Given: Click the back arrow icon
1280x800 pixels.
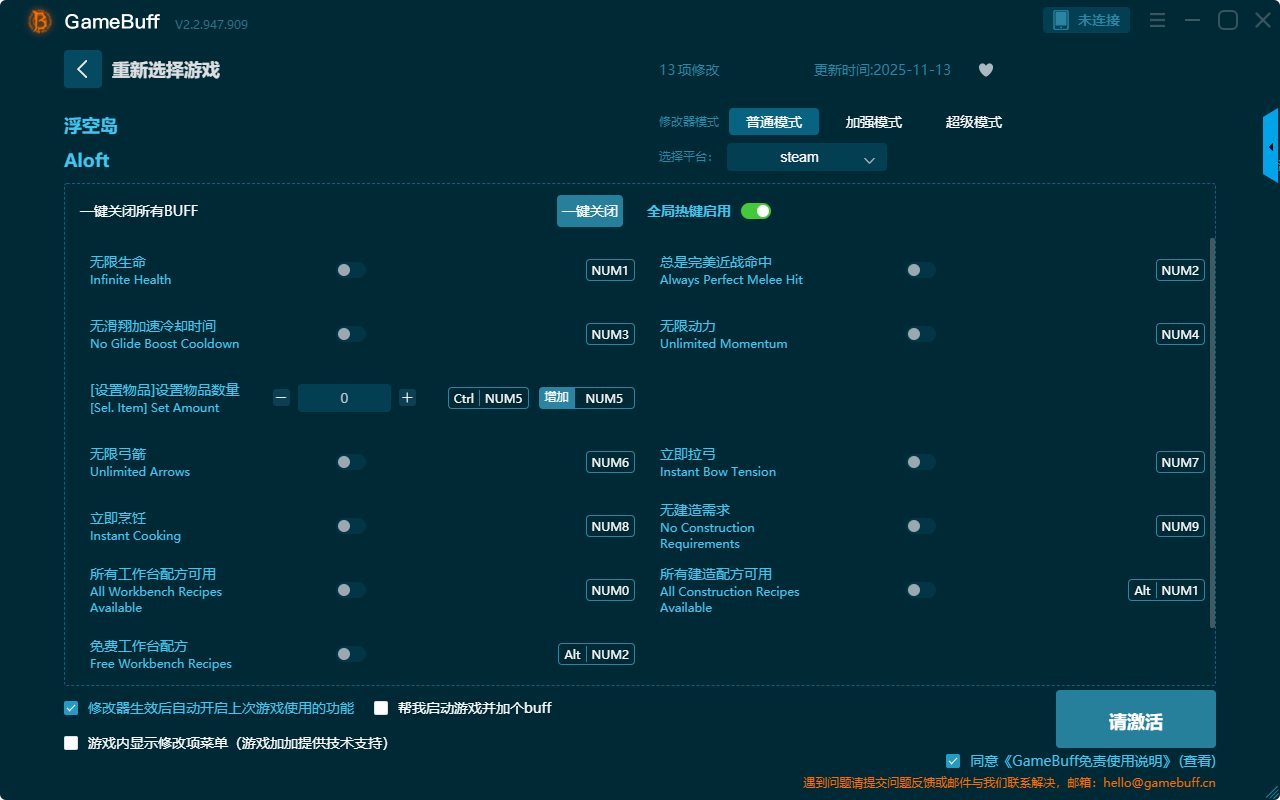Looking at the screenshot, I should (x=83, y=69).
